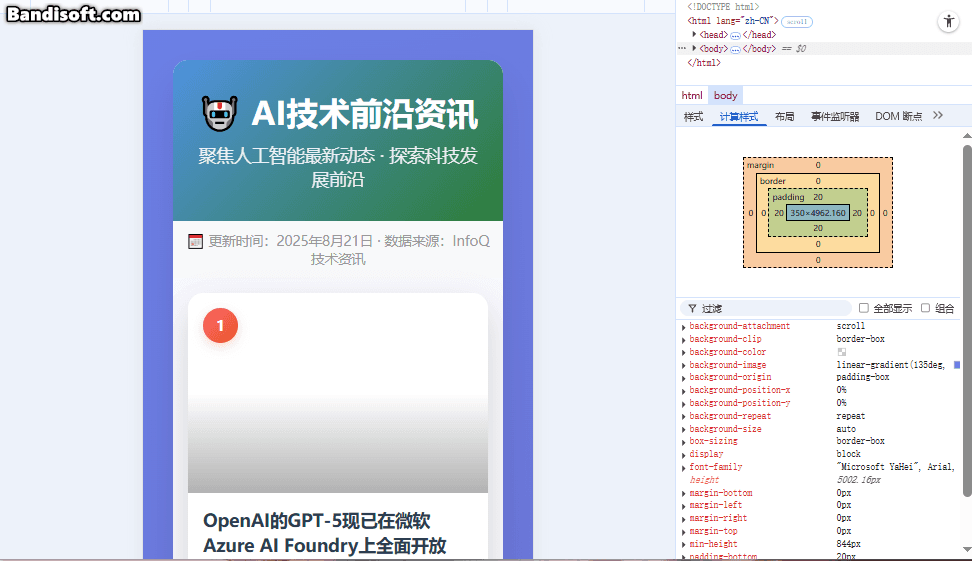Expand the body element node
This screenshot has height=561, width=972.
[x=694, y=48]
